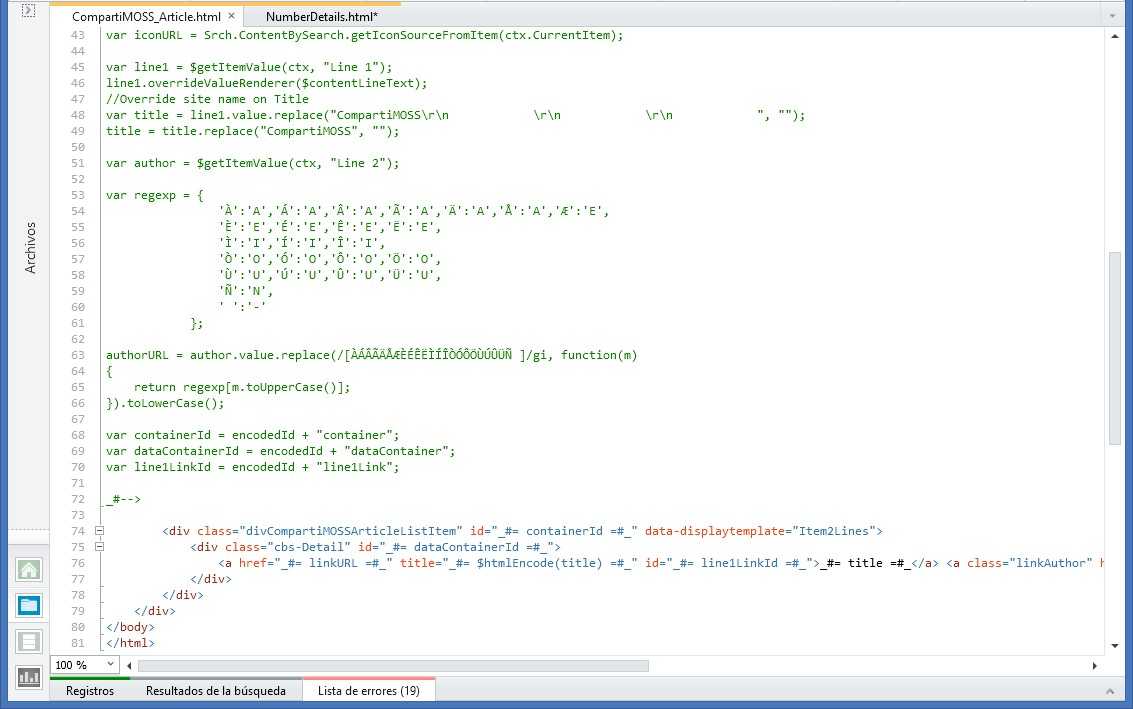The height and width of the screenshot is (709, 1133).
Task: Click vertical scrollbar down arrow
Action: 1115,645
